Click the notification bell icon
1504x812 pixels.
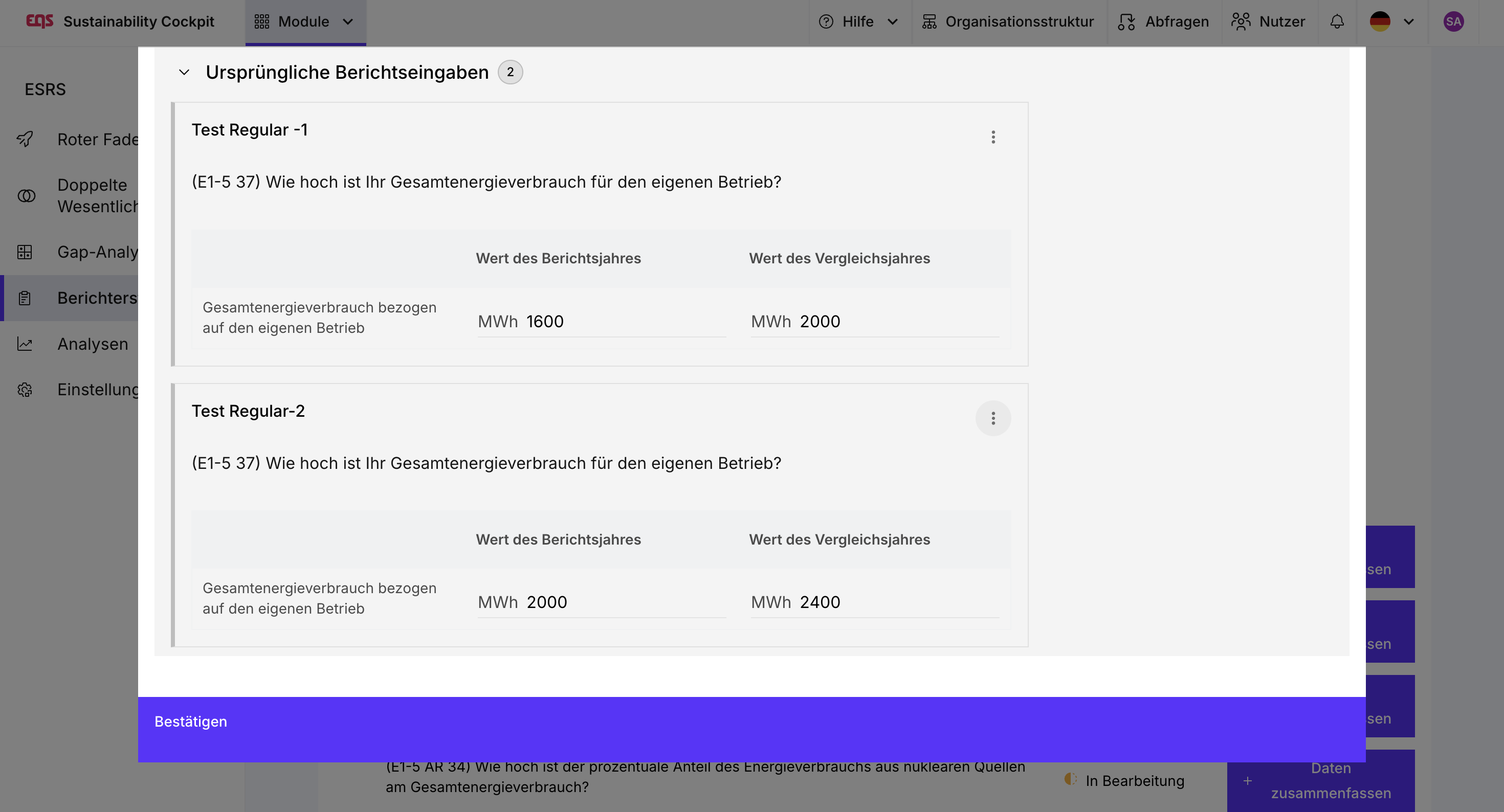pyautogui.click(x=1336, y=21)
